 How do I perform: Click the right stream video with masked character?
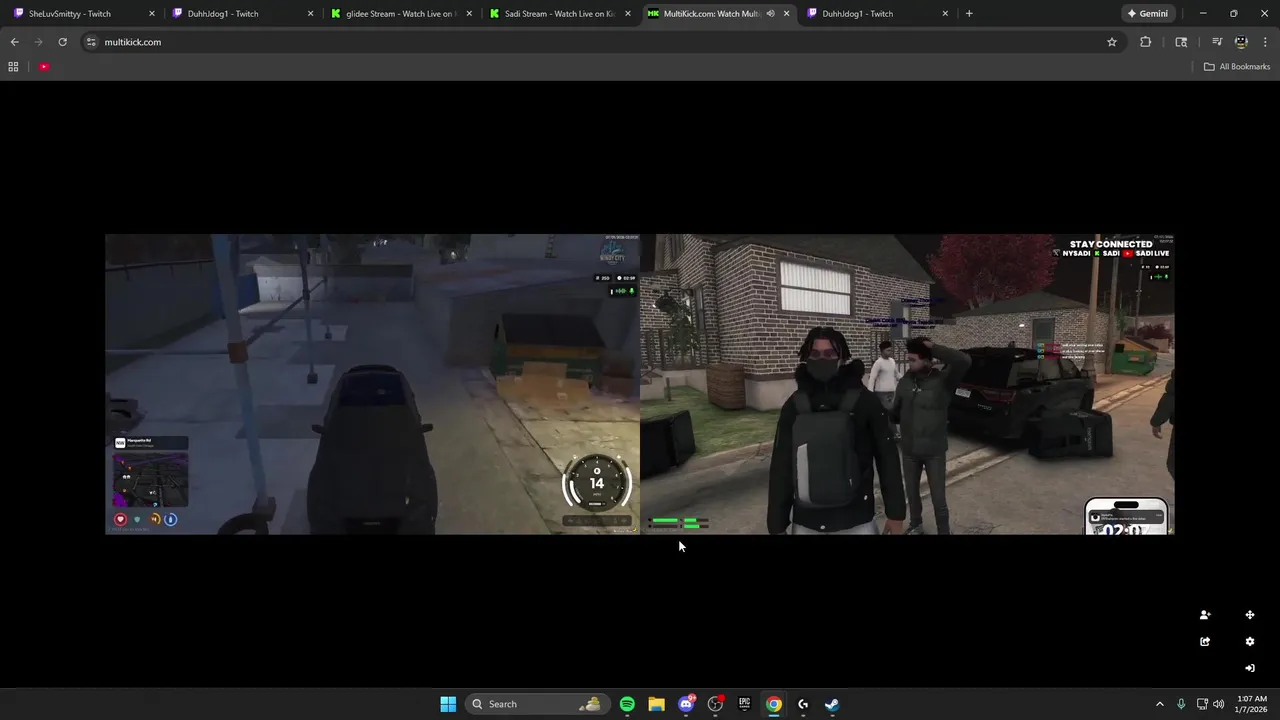[907, 384]
